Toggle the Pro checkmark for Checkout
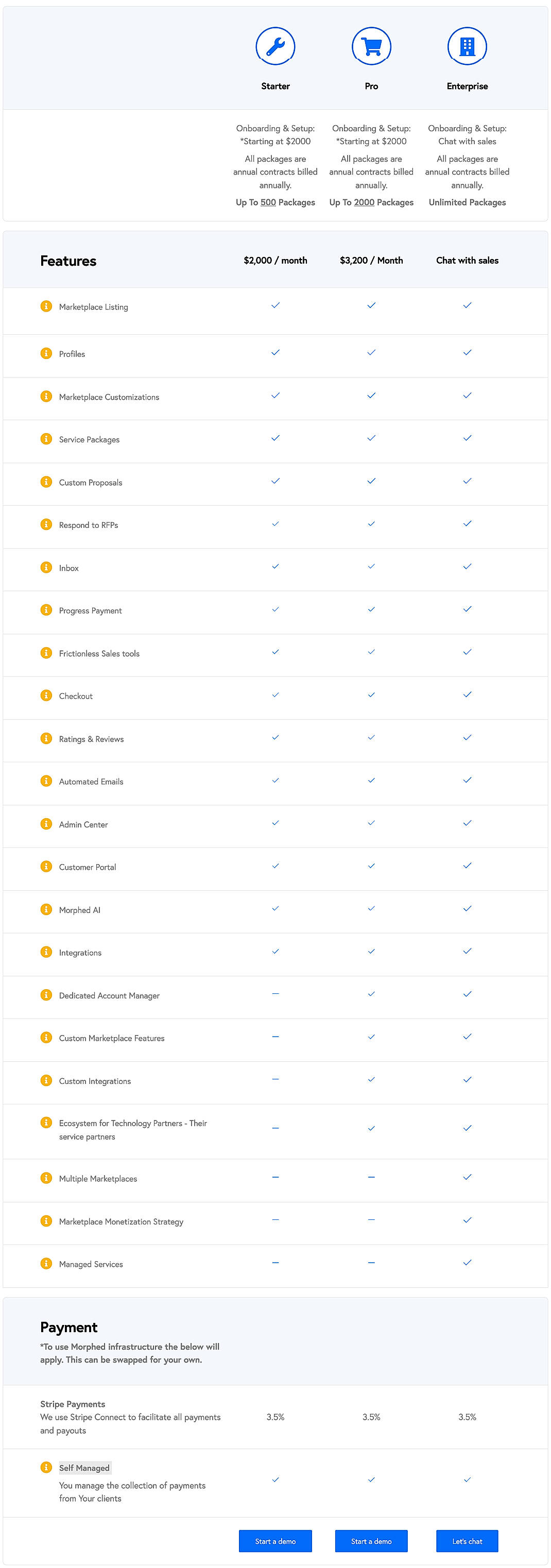The width and height of the screenshot is (551, 1568). click(x=371, y=694)
